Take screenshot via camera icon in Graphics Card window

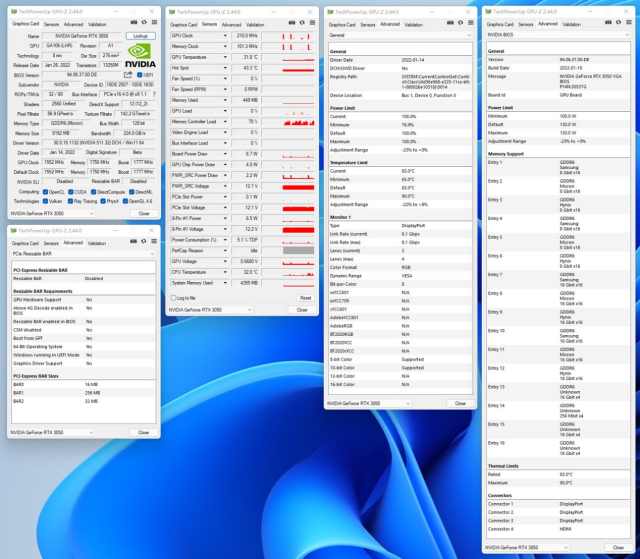point(134,22)
